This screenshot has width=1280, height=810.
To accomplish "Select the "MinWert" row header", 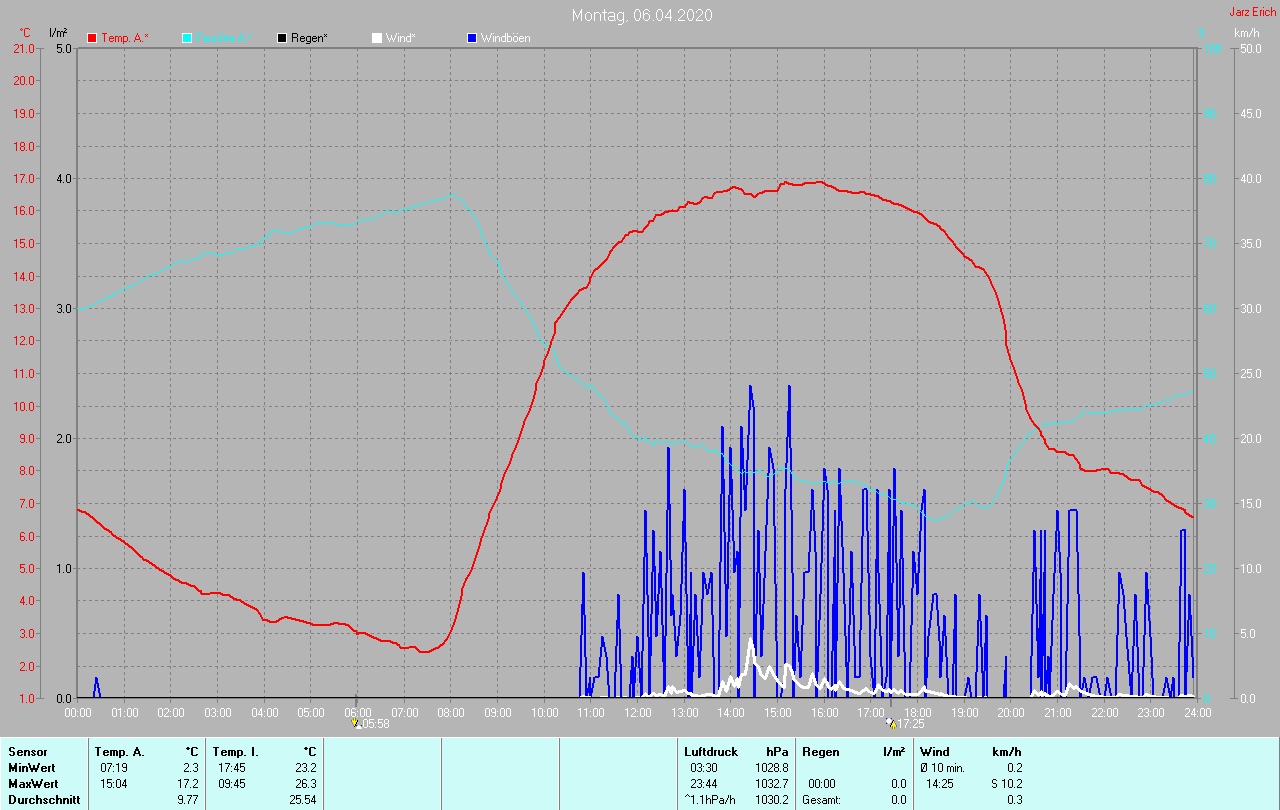I will pos(31,767).
